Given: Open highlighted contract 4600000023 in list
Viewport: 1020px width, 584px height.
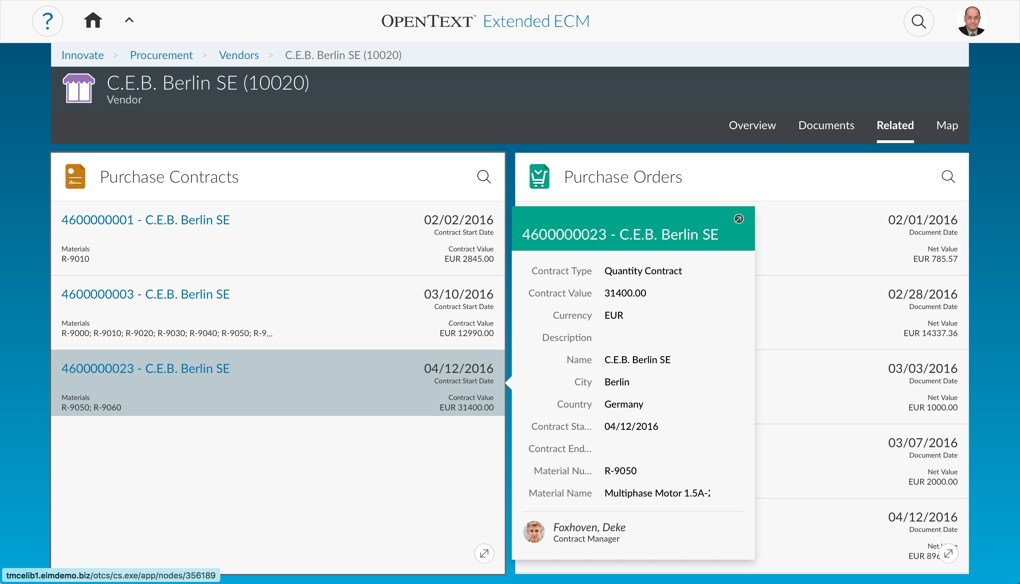Looking at the screenshot, I should pyautogui.click(x=146, y=368).
